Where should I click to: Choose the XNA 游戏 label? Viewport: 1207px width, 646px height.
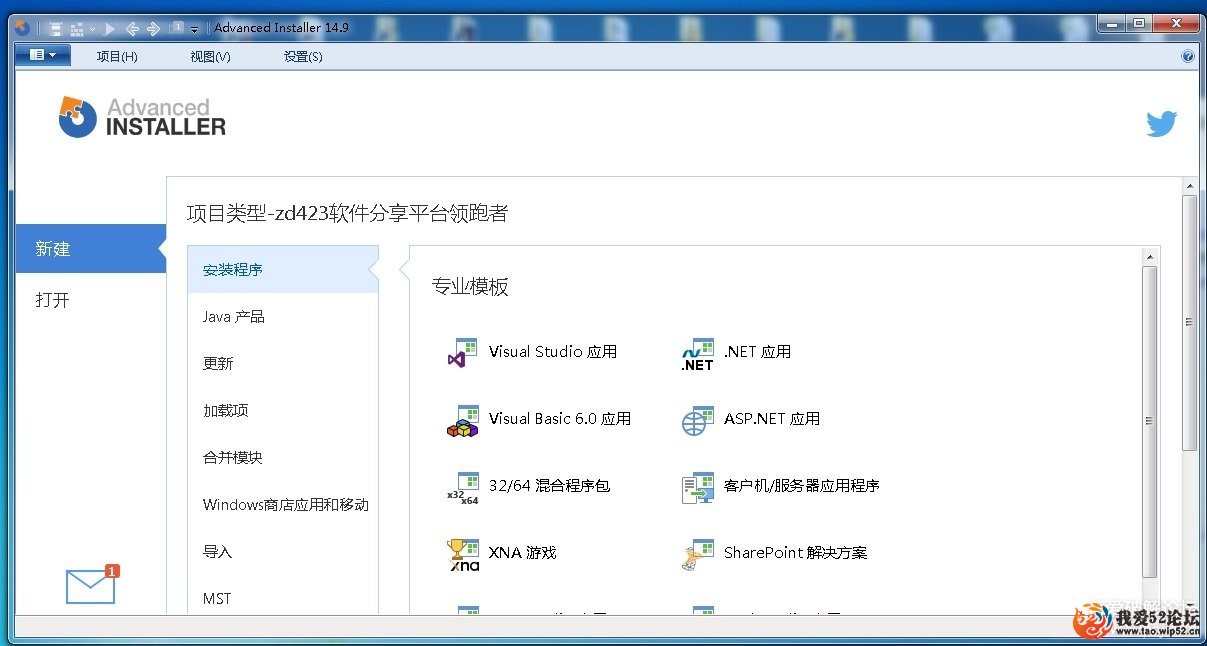(522, 553)
